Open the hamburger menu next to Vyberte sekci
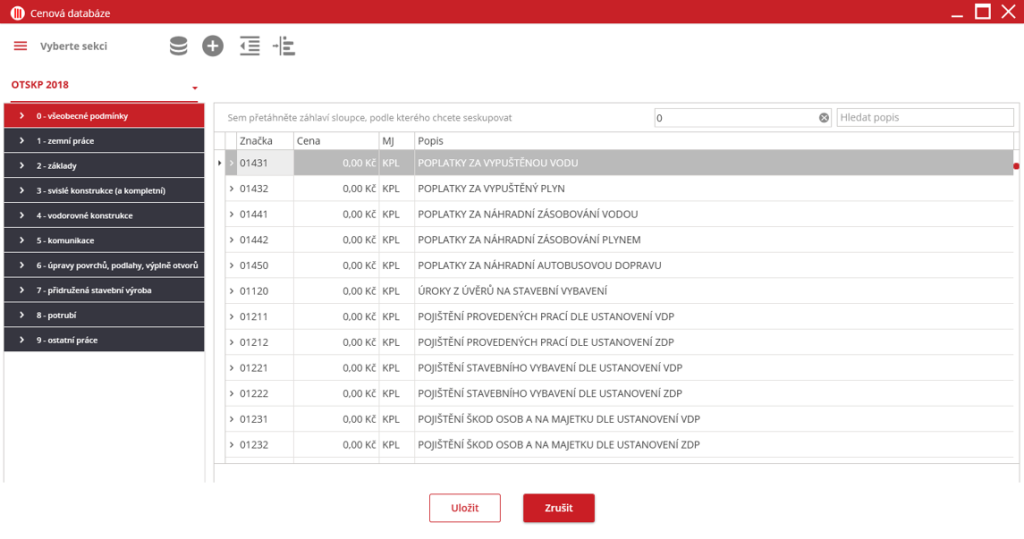1024x539 pixels. point(20,46)
